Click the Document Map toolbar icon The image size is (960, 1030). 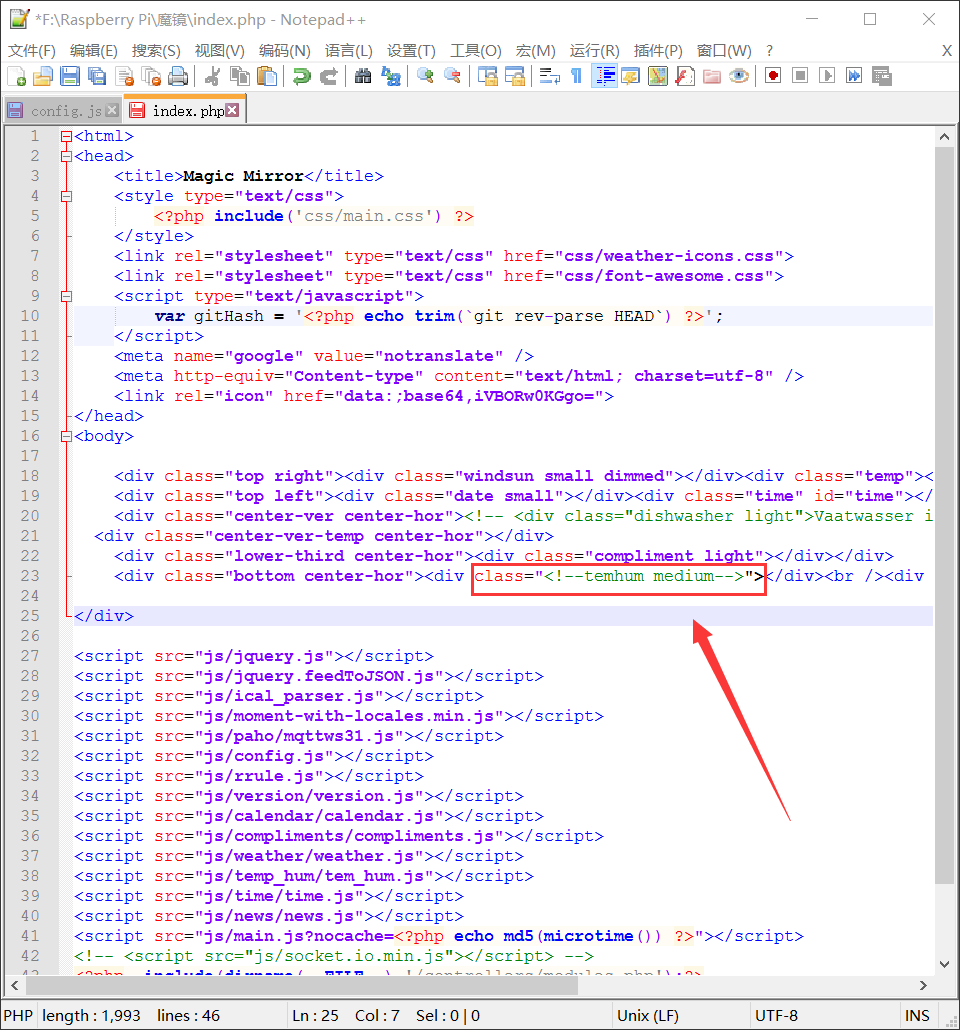657,76
